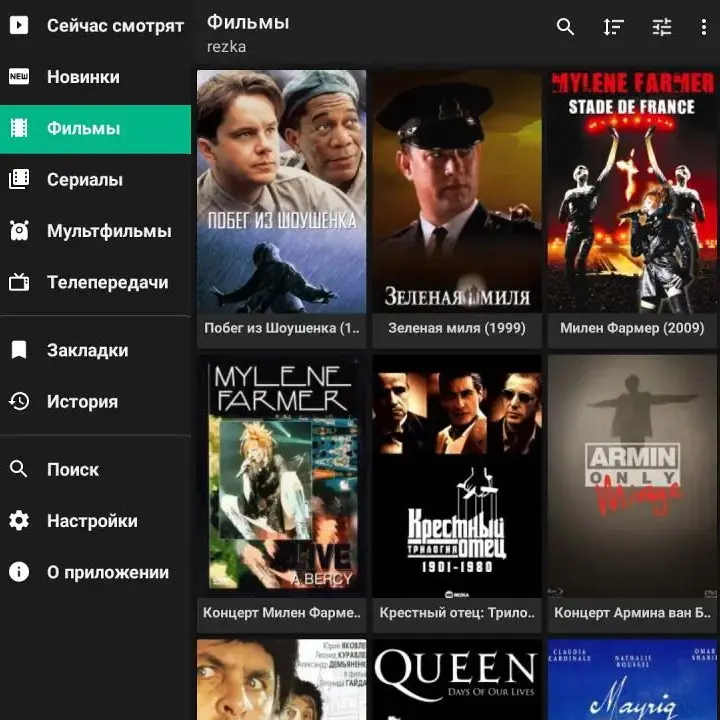Viewport: 720px width, 720px height.
Task: Open Побег из Шоушенка movie poster
Action: [x=282, y=191]
